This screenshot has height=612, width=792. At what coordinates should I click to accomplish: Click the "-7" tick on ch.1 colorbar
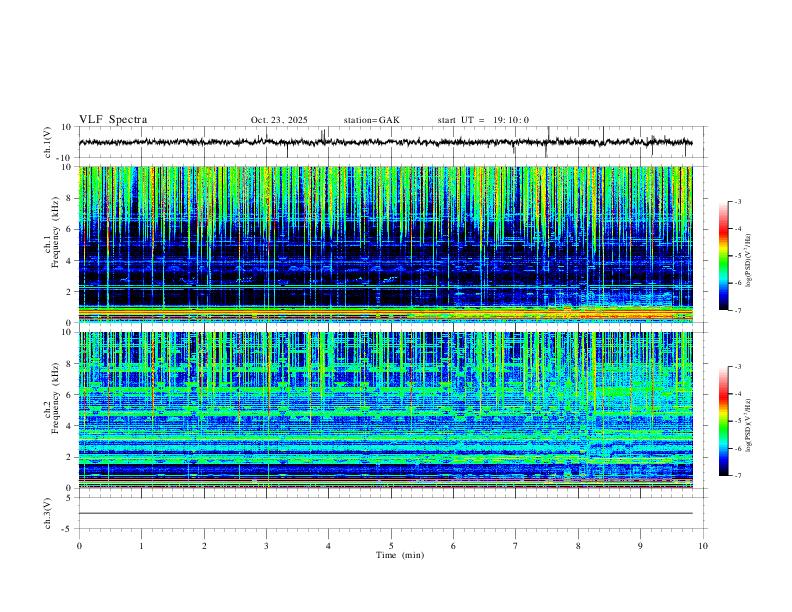(x=737, y=311)
